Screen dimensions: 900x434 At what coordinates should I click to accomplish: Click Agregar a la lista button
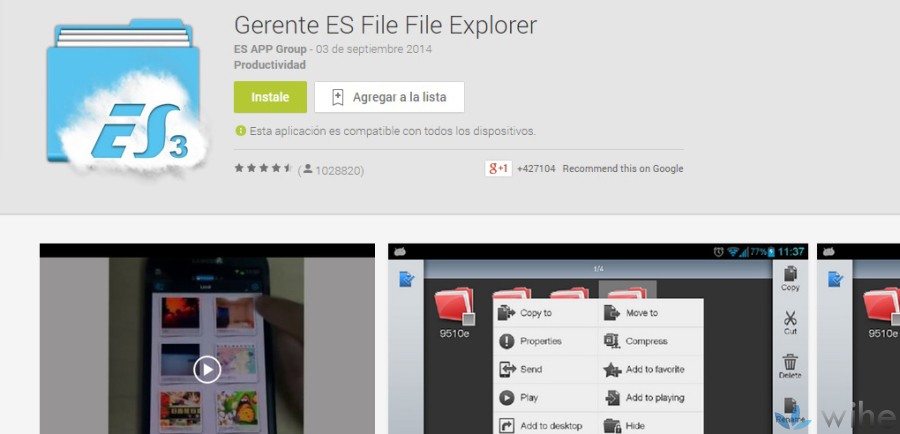pos(389,97)
